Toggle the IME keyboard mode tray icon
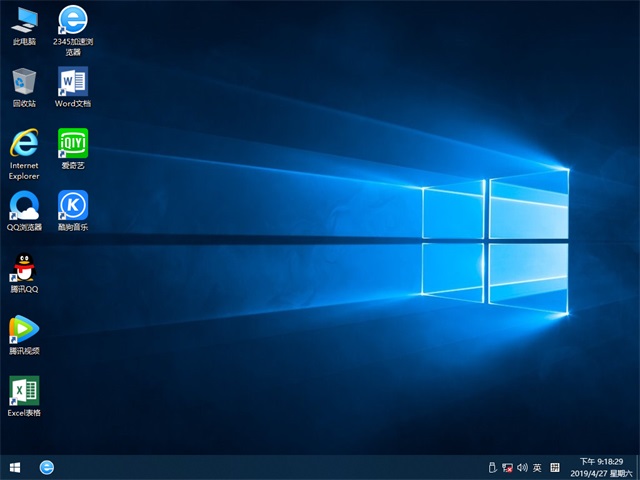The image size is (640, 480). 555,467
